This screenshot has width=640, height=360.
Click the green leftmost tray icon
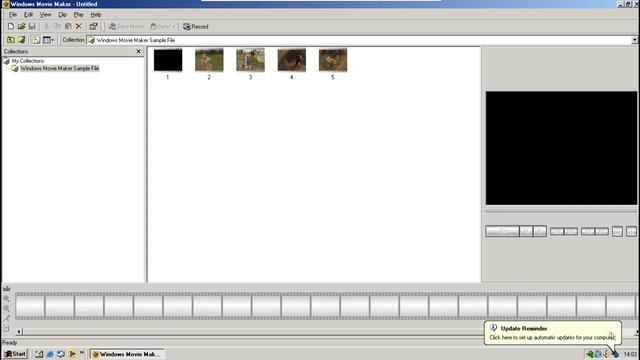click(x=589, y=354)
